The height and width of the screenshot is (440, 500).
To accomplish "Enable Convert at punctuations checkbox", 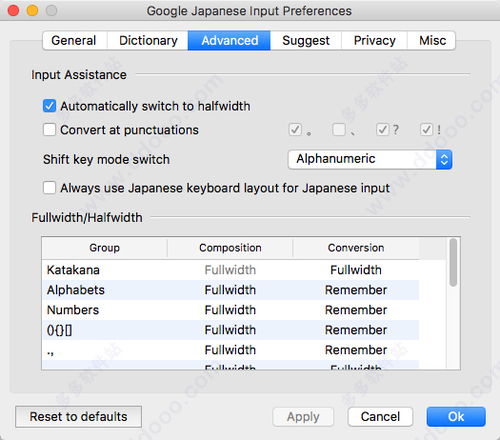I will [49, 129].
